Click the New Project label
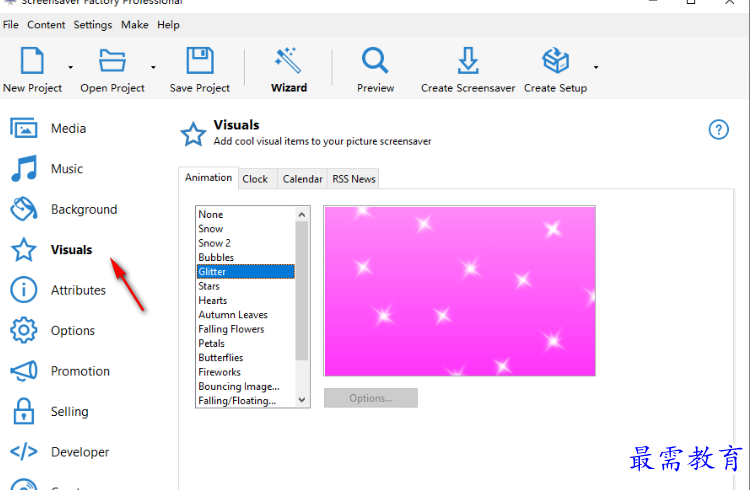 tap(33, 88)
